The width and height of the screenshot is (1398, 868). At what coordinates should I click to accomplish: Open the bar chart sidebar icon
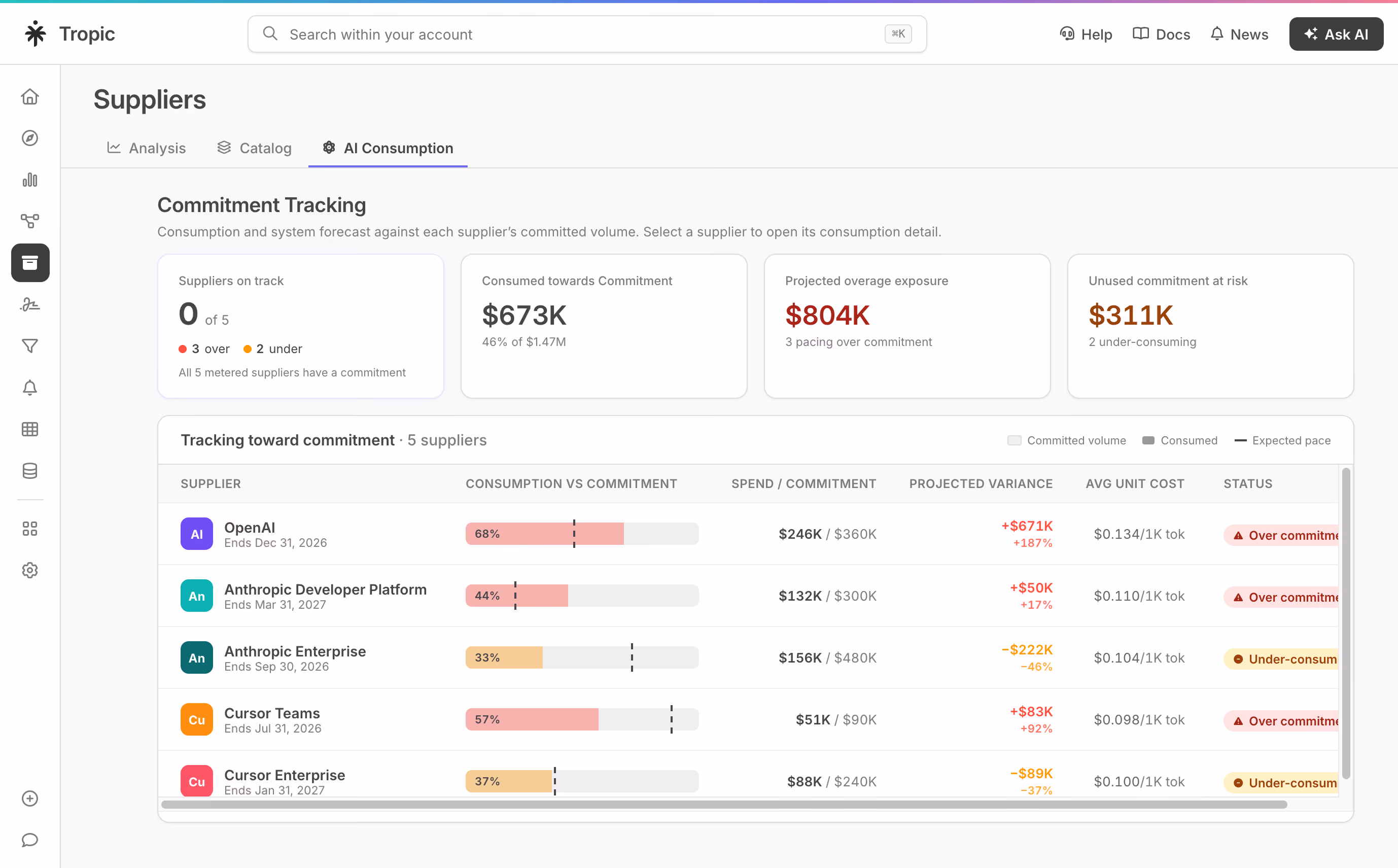[x=30, y=180]
